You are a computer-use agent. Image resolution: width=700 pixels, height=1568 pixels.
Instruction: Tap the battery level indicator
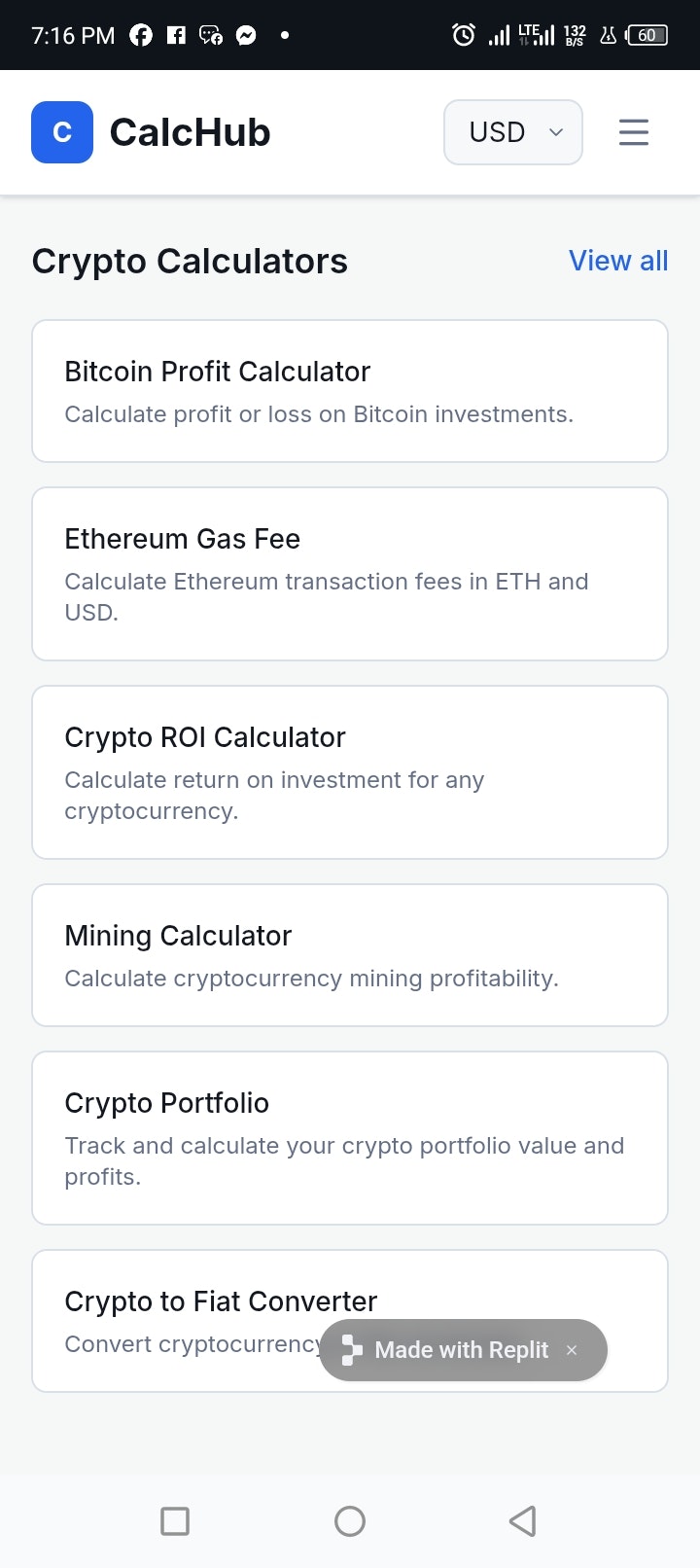[x=647, y=35]
